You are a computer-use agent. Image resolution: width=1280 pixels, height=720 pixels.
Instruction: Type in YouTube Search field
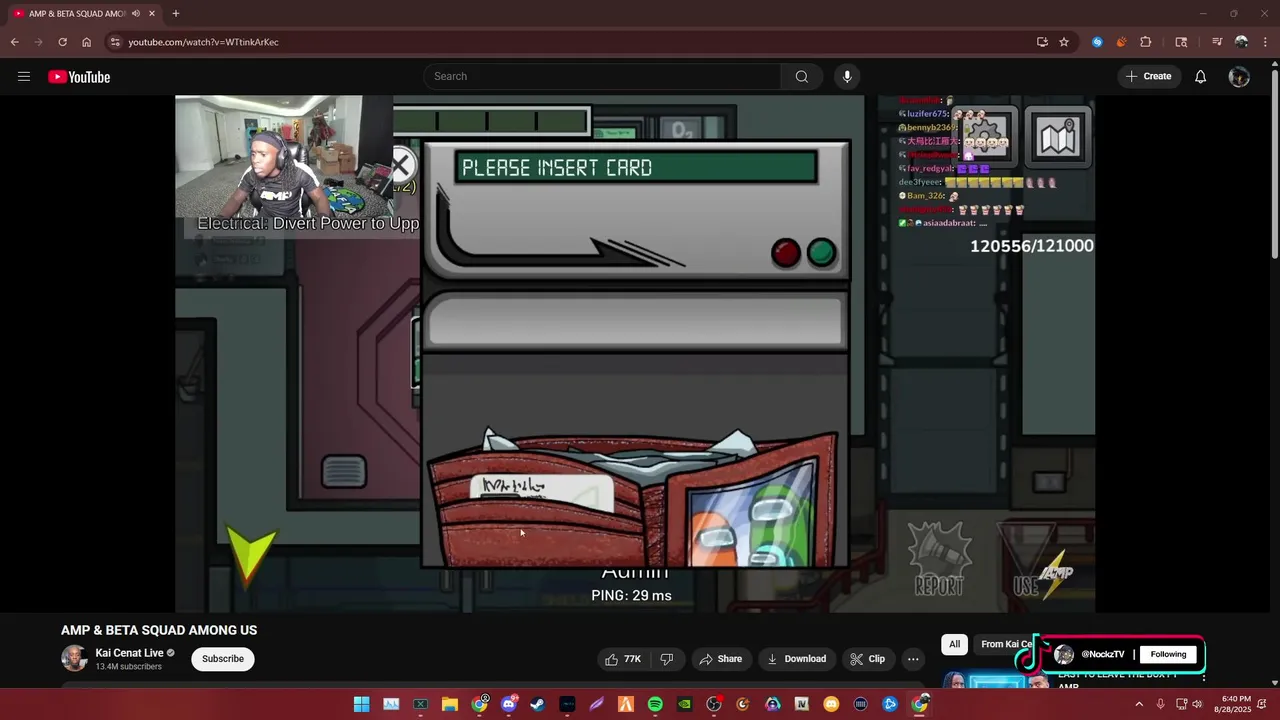[x=603, y=77]
